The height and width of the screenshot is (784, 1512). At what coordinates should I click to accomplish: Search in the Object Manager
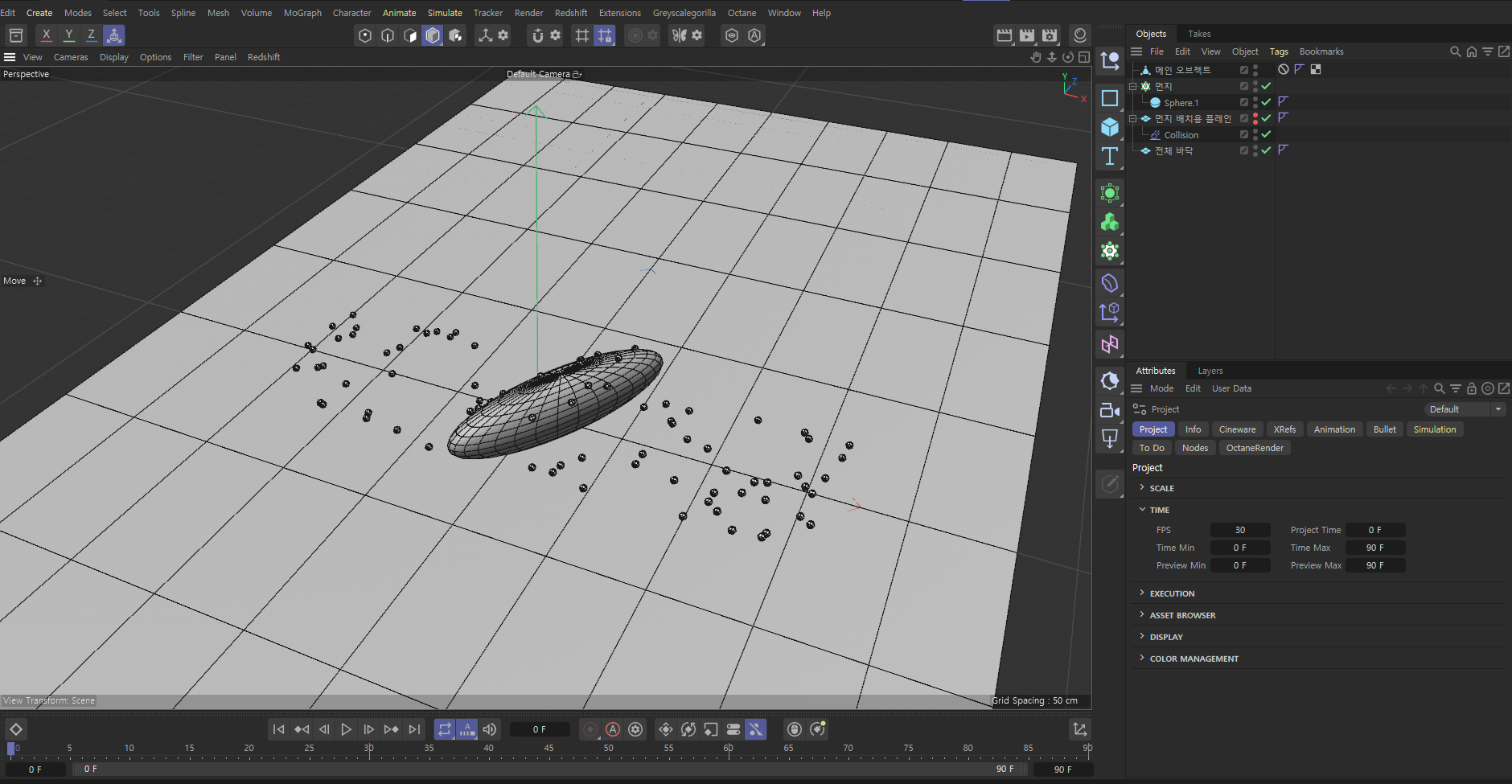(x=1455, y=51)
